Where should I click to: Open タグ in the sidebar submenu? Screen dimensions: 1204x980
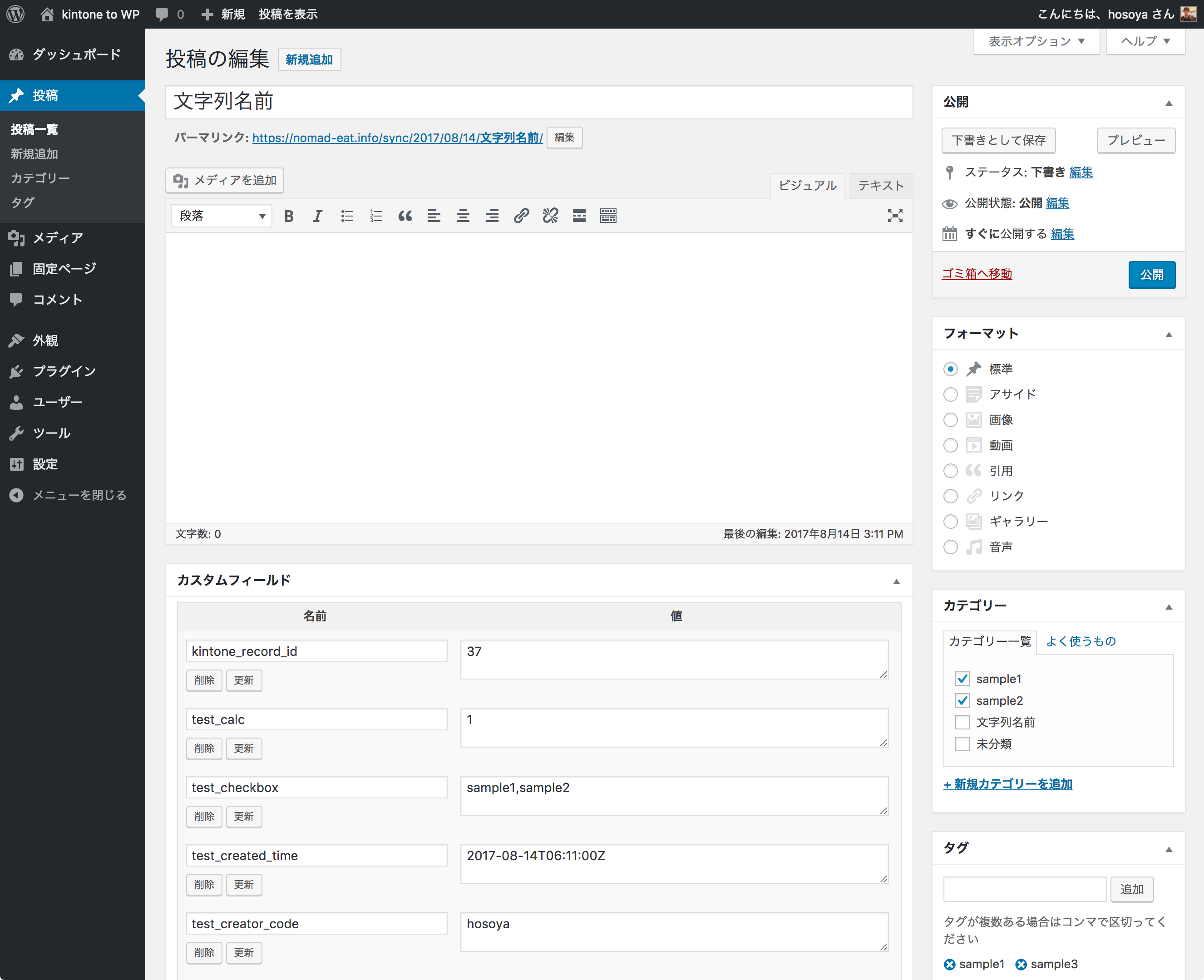pyautogui.click(x=23, y=202)
